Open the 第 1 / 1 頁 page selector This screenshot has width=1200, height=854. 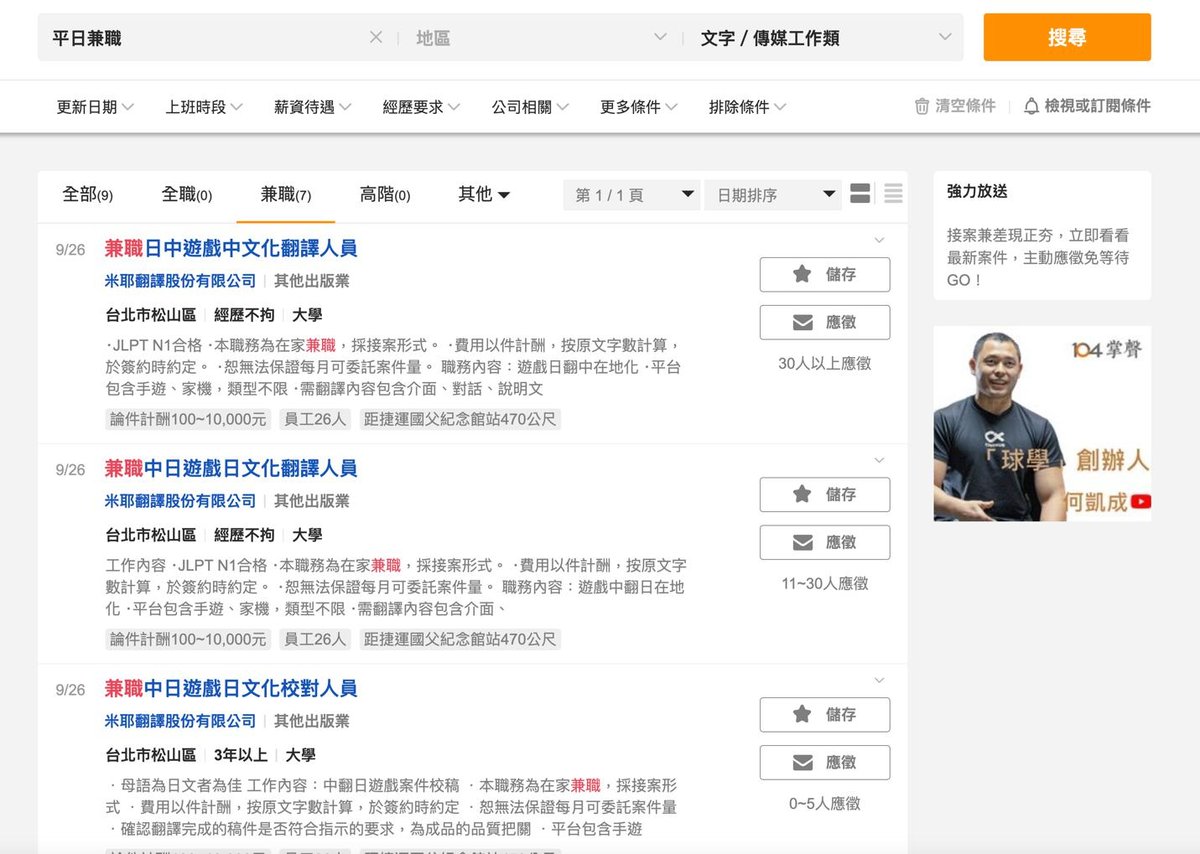click(x=634, y=195)
